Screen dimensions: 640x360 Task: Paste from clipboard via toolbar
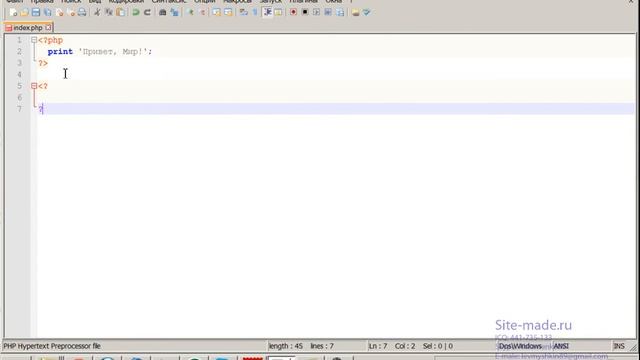[x=121, y=13]
